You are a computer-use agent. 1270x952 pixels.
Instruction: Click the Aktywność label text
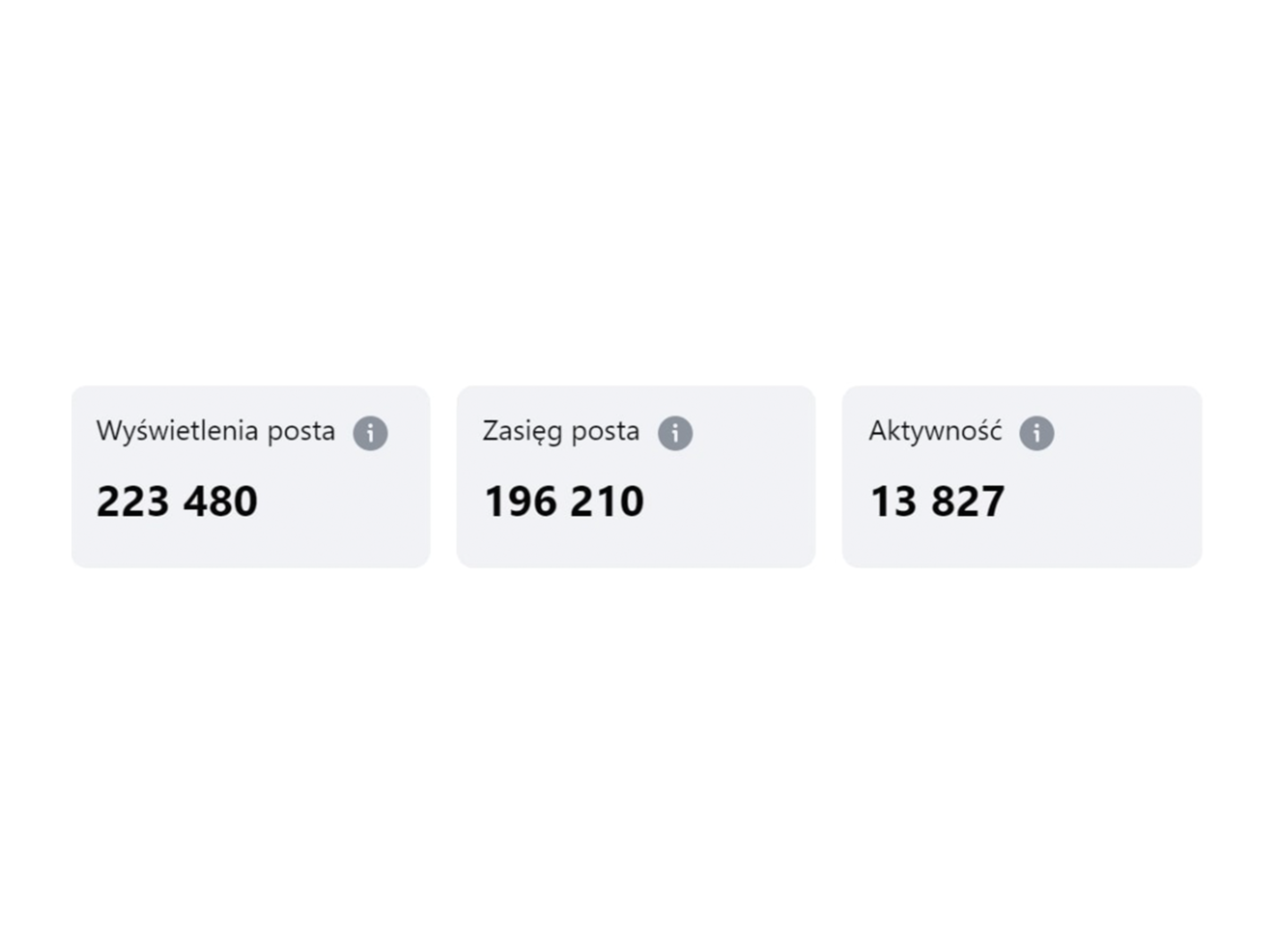935,431
